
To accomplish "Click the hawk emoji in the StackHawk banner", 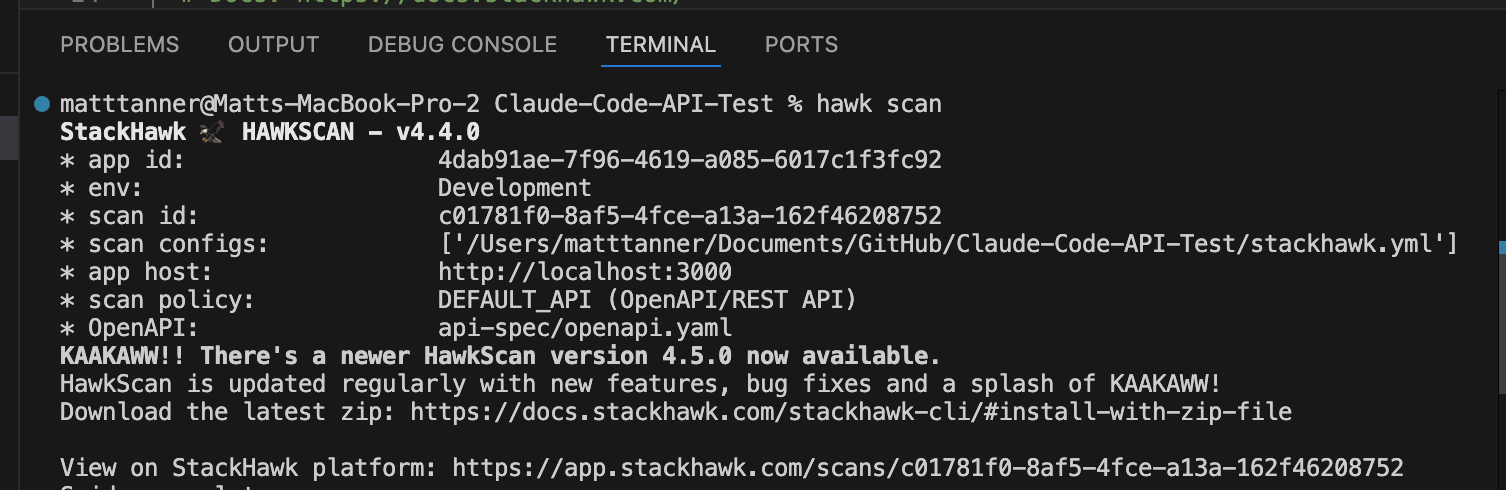I will tap(210, 132).
